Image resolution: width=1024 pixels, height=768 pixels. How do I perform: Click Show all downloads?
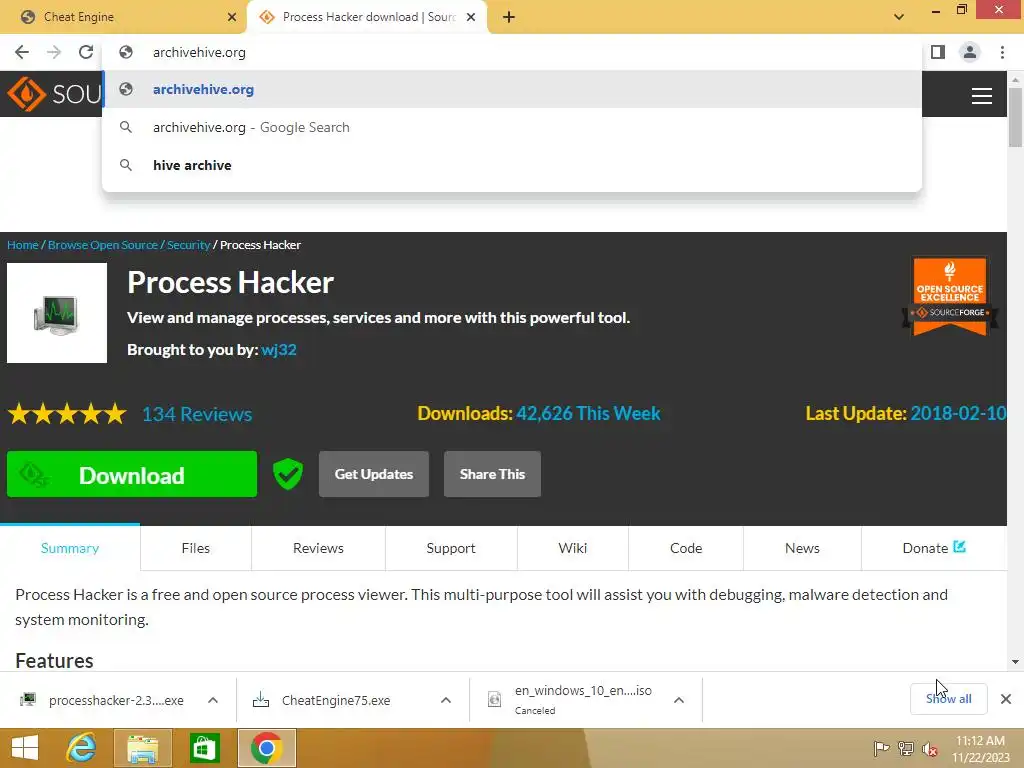948,699
